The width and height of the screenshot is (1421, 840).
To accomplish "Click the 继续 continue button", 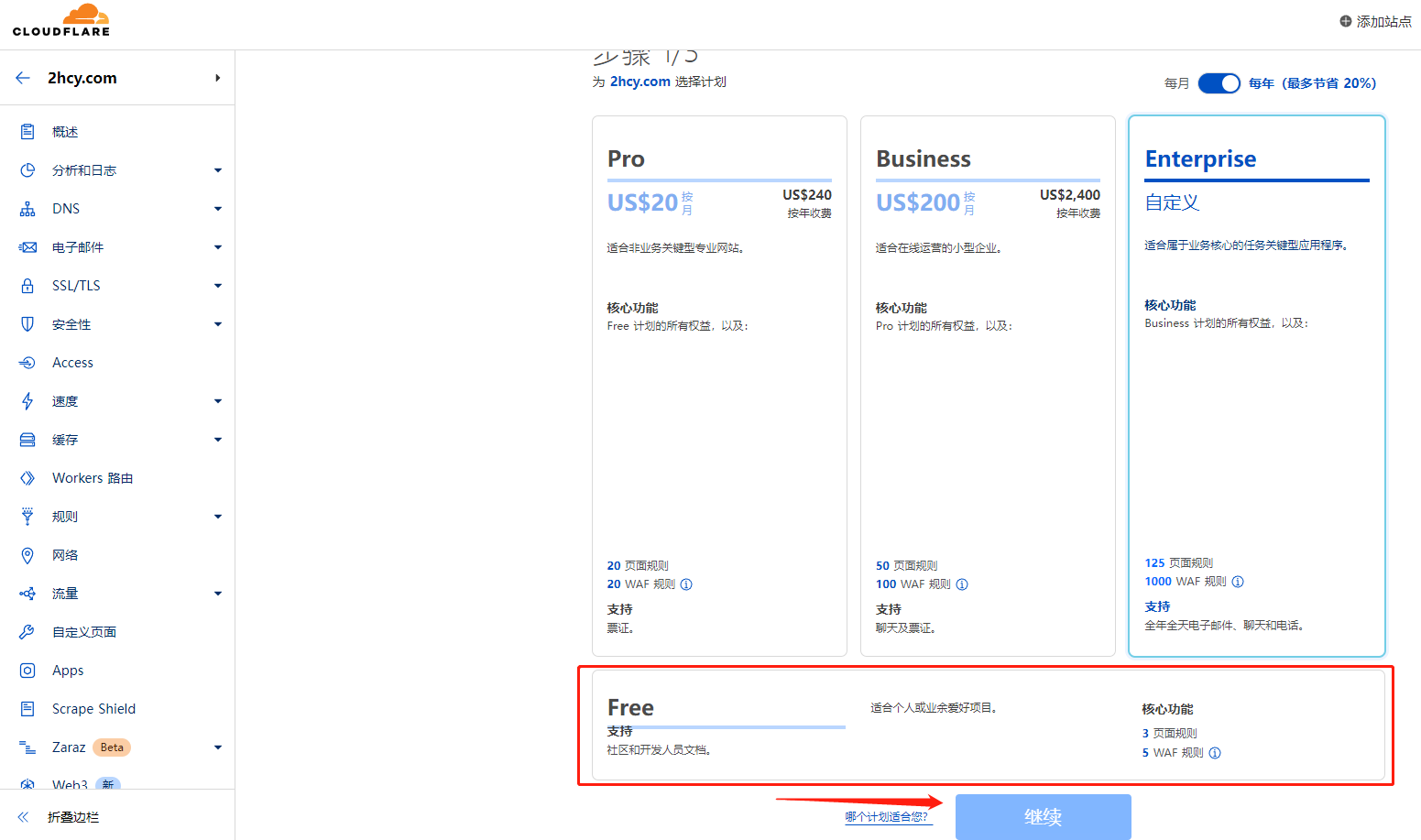I will pos(1043,817).
